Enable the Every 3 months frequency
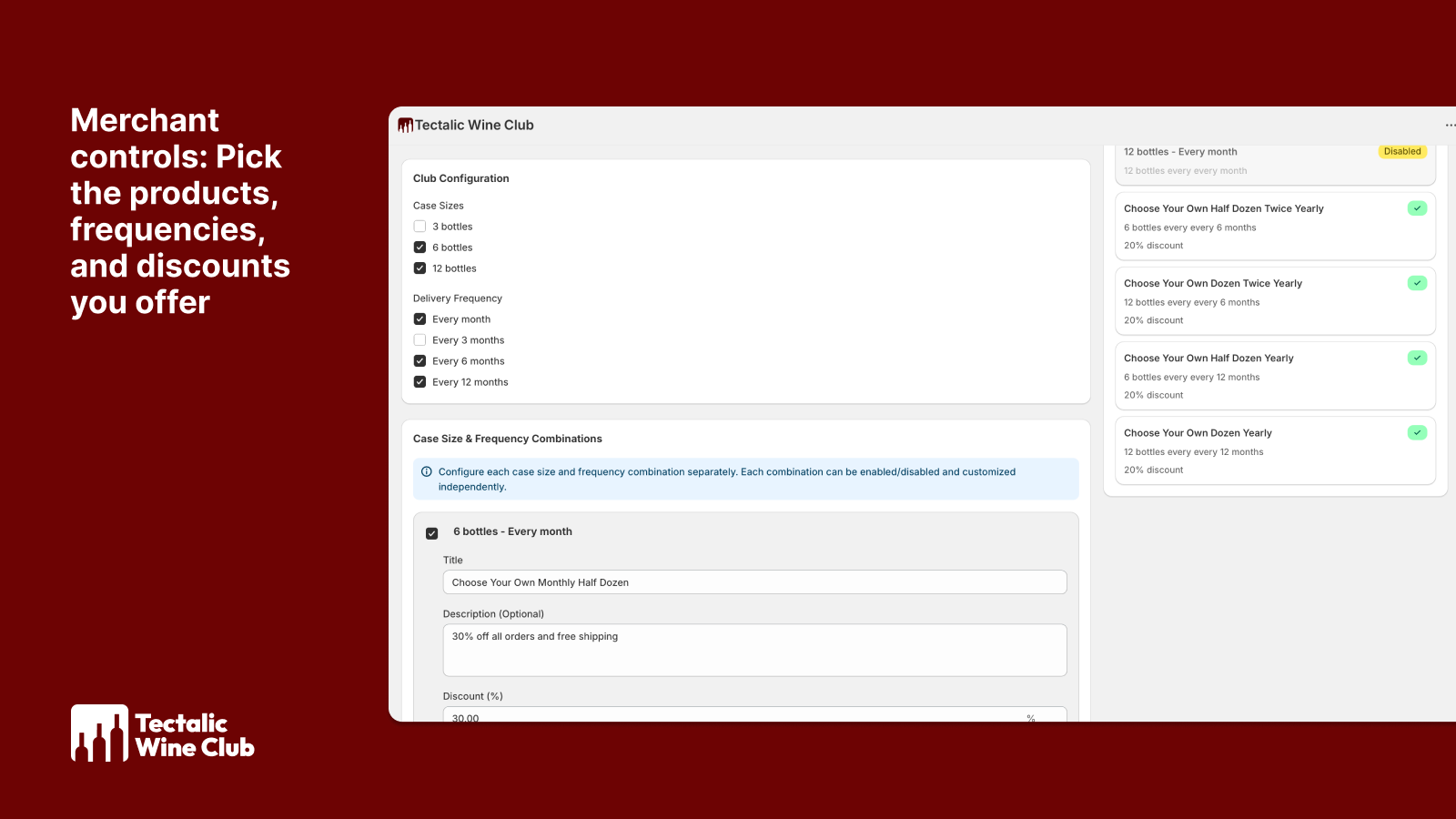1456x819 pixels. (x=420, y=340)
